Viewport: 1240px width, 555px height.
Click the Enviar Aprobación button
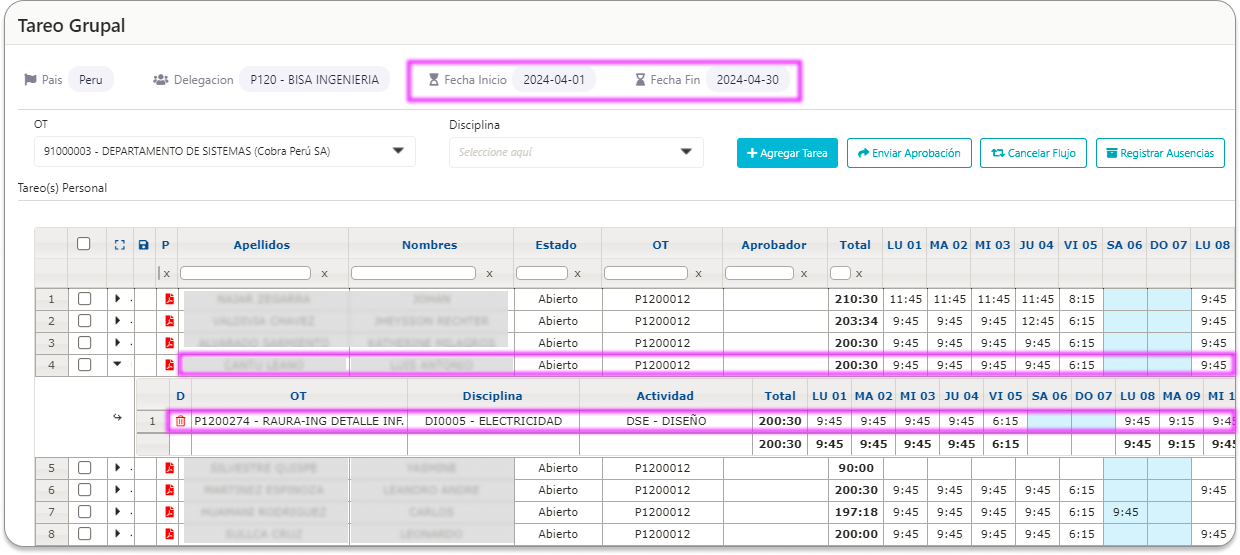[909, 153]
